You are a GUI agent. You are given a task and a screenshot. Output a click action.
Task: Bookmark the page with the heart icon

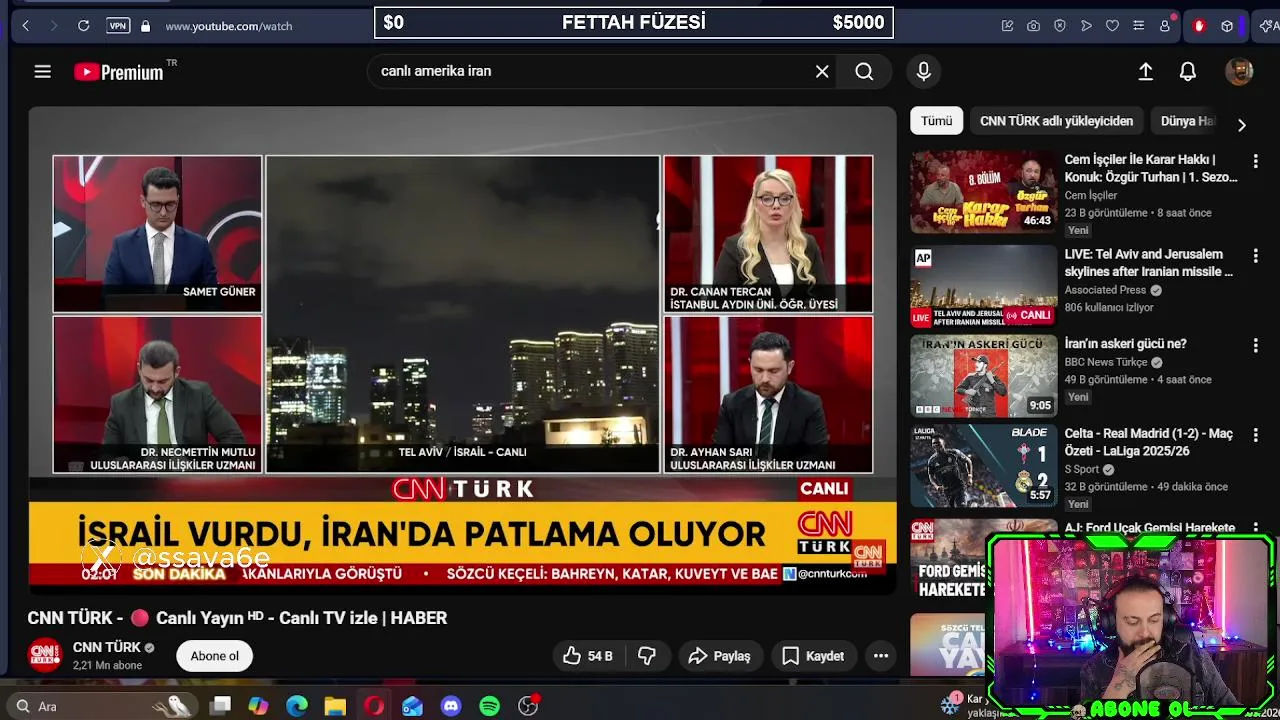click(x=1112, y=25)
